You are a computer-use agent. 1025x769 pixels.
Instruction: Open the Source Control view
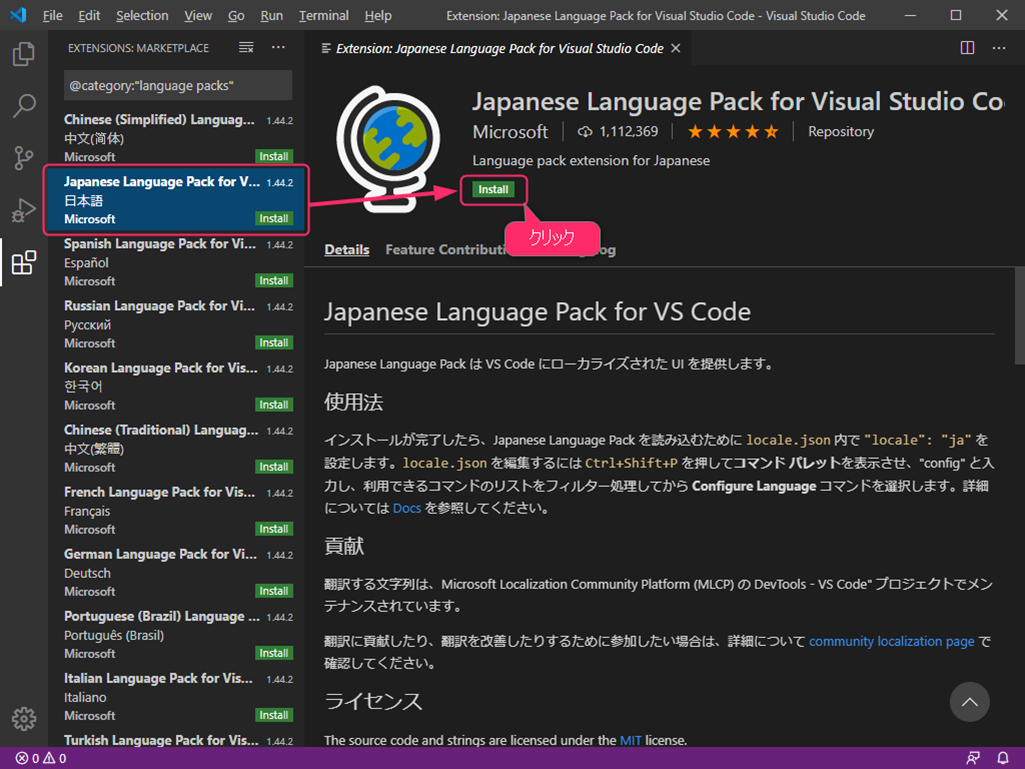[24, 158]
